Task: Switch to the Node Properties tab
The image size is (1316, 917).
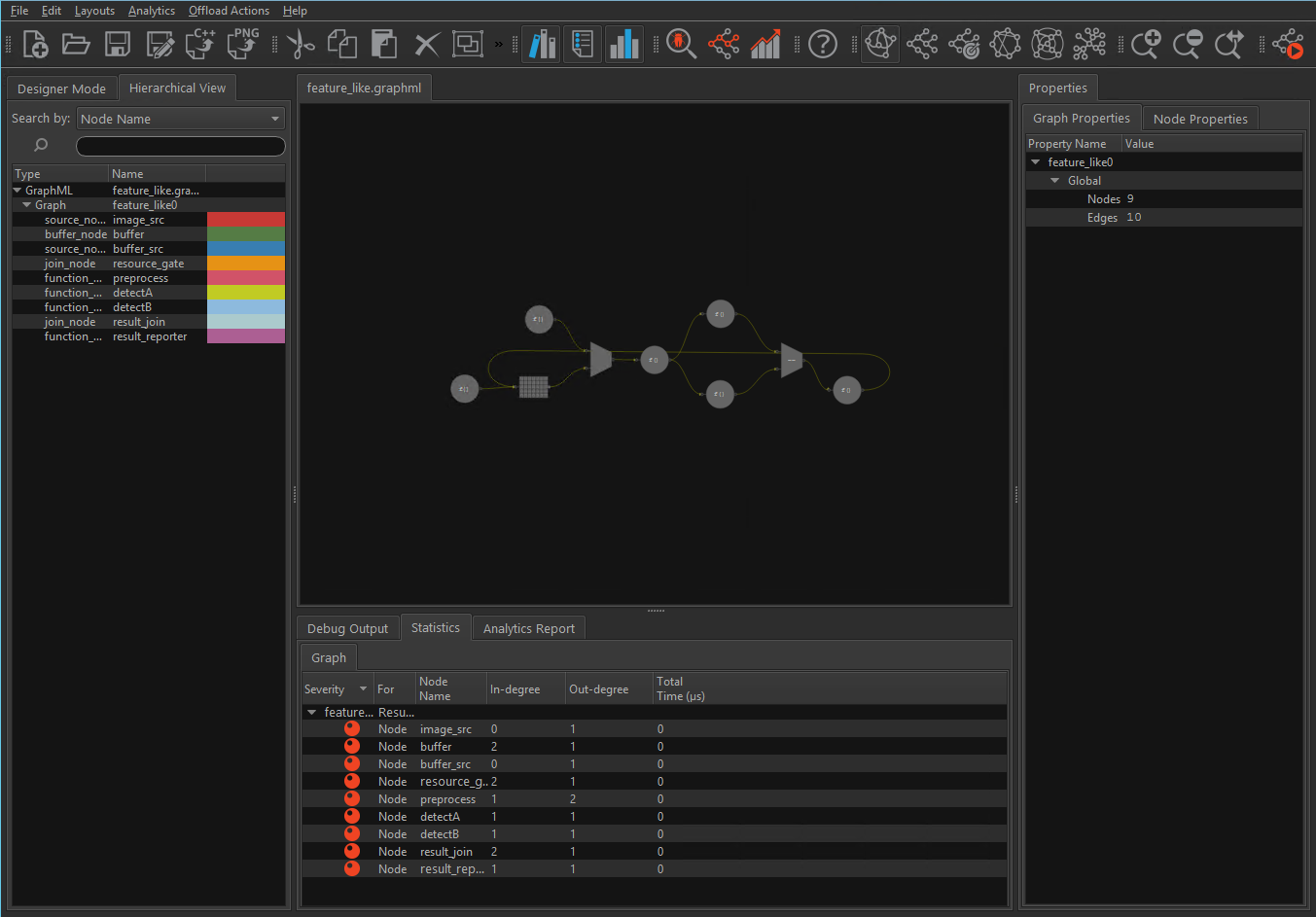Action: pyautogui.click(x=1199, y=119)
